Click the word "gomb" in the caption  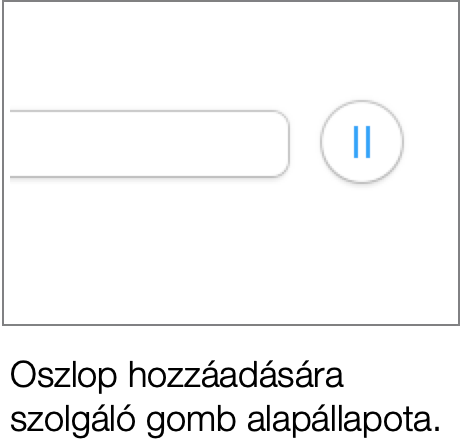pos(191,421)
